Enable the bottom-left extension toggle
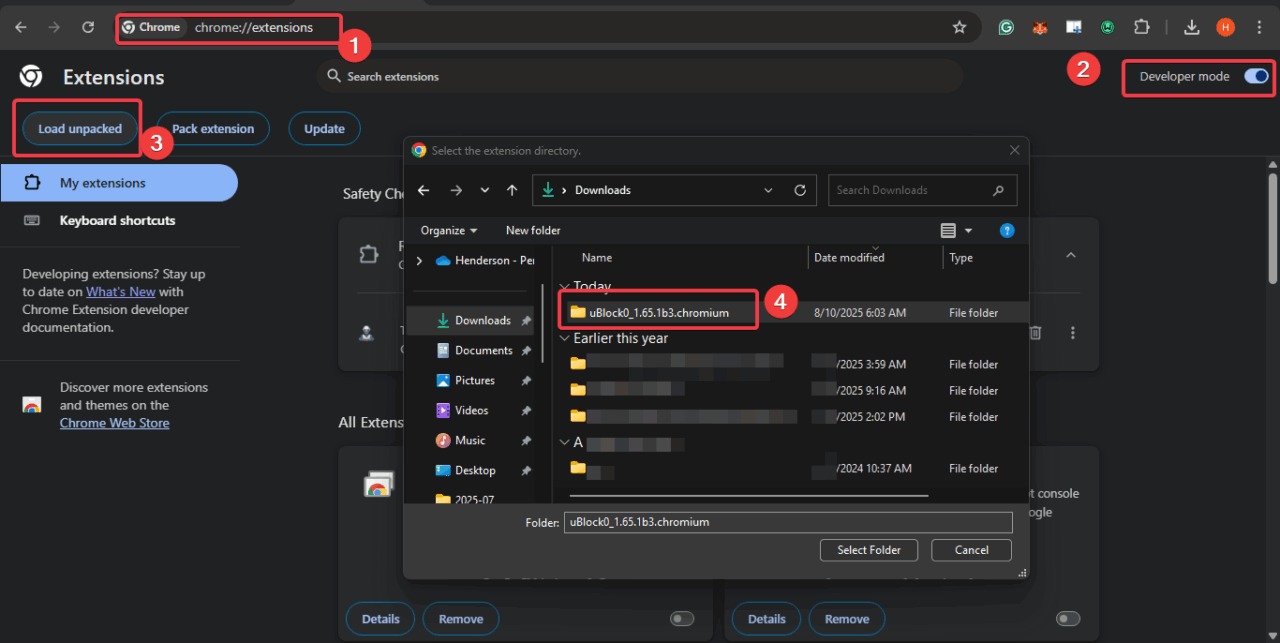This screenshot has height=643, width=1280. pyautogui.click(x=682, y=619)
